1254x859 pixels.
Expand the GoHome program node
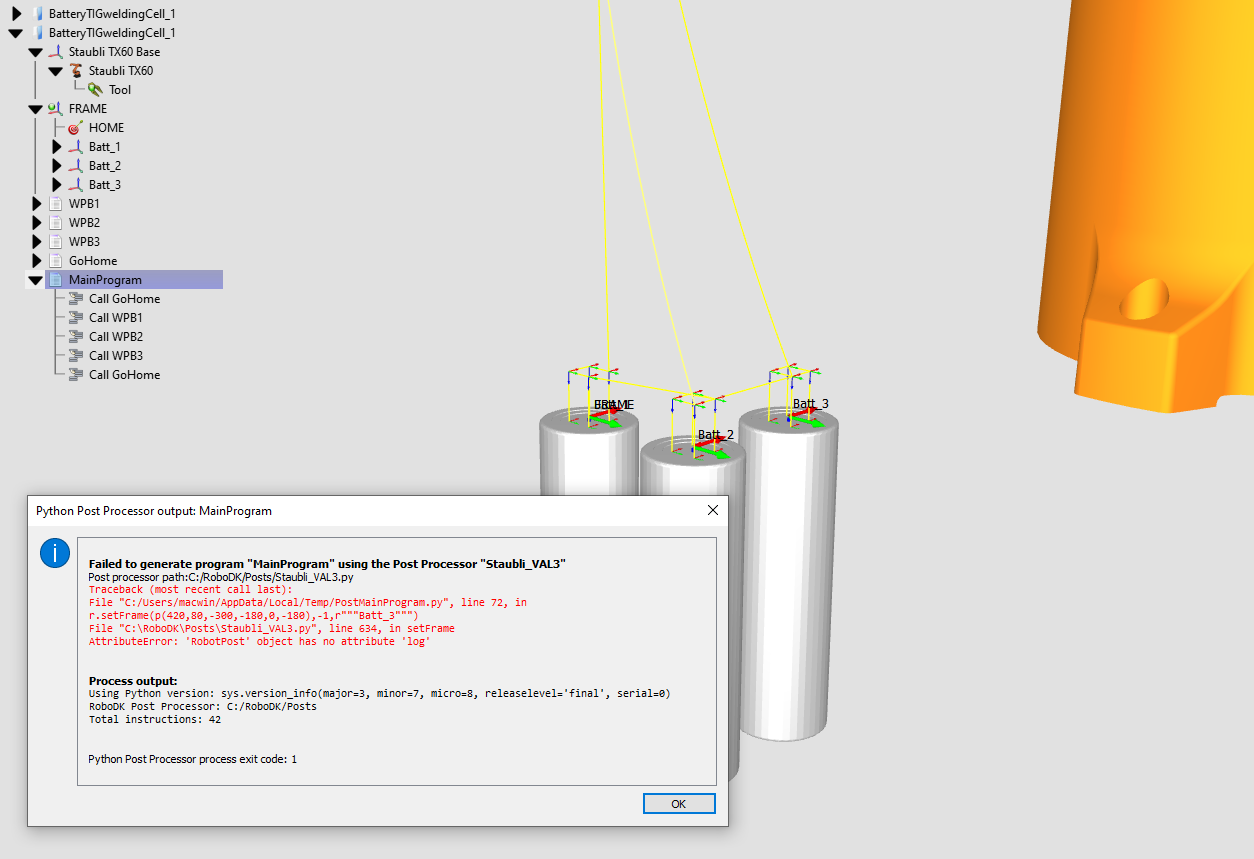pyautogui.click(x=38, y=261)
